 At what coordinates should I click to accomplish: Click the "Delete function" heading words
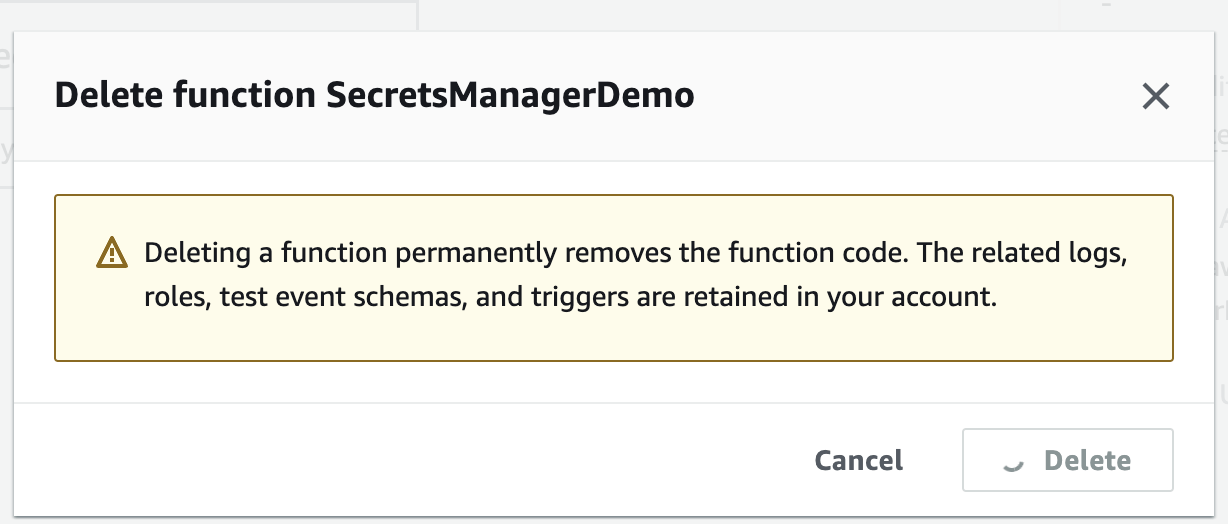(x=185, y=96)
